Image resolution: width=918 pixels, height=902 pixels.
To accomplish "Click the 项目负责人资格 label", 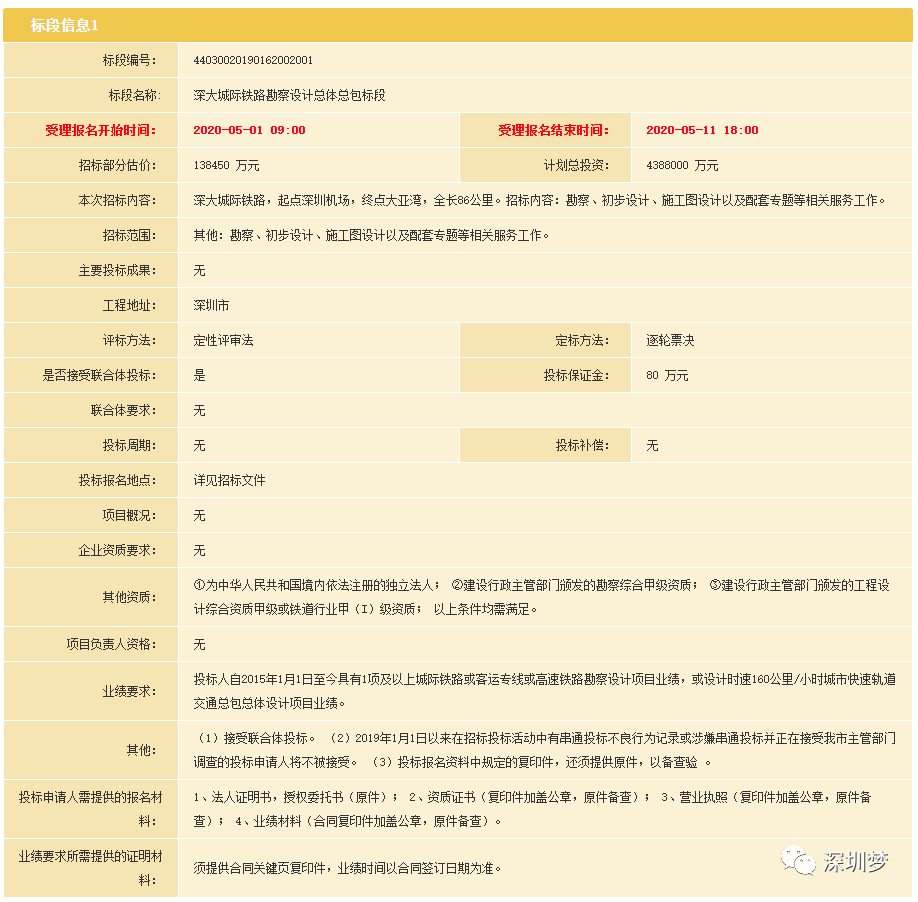I will (111, 644).
